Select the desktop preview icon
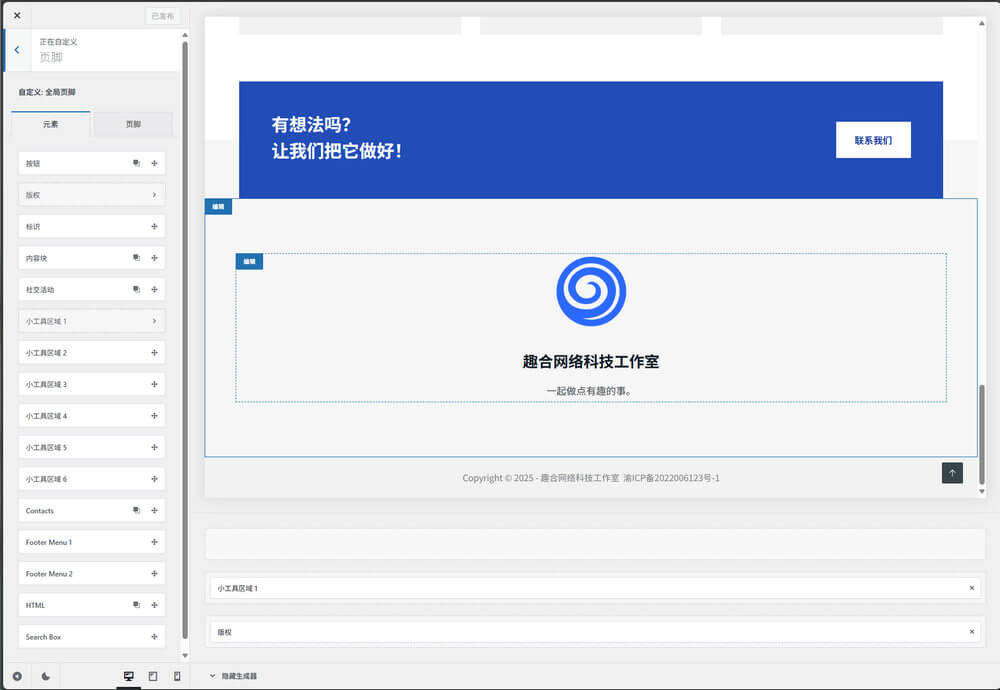Screen dimensions: 1000x690 pos(129,676)
